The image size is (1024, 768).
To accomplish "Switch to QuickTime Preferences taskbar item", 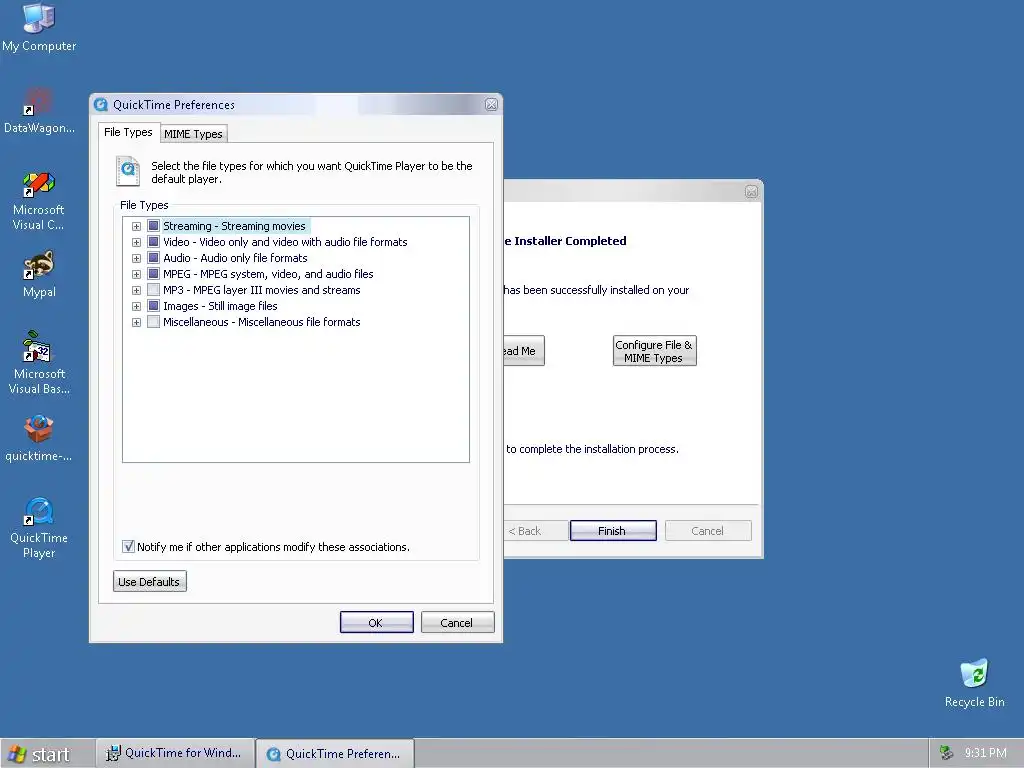I will pyautogui.click(x=335, y=754).
